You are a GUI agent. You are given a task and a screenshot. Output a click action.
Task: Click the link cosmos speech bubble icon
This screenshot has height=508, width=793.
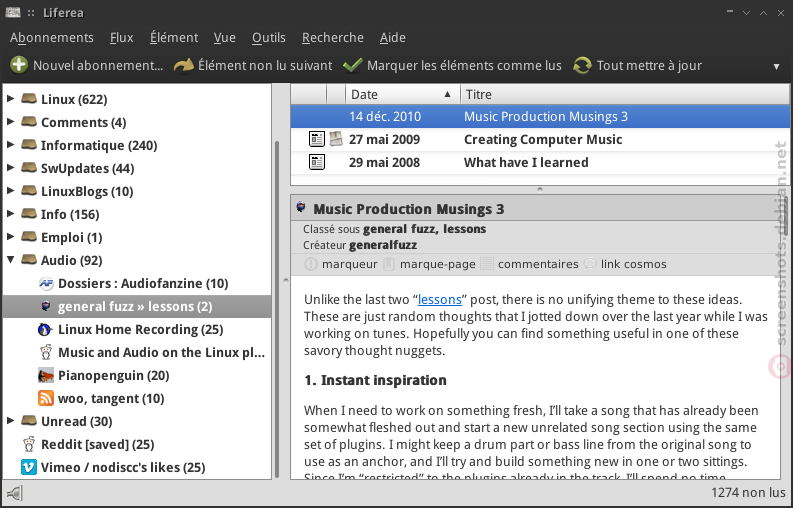pos(589,264)
